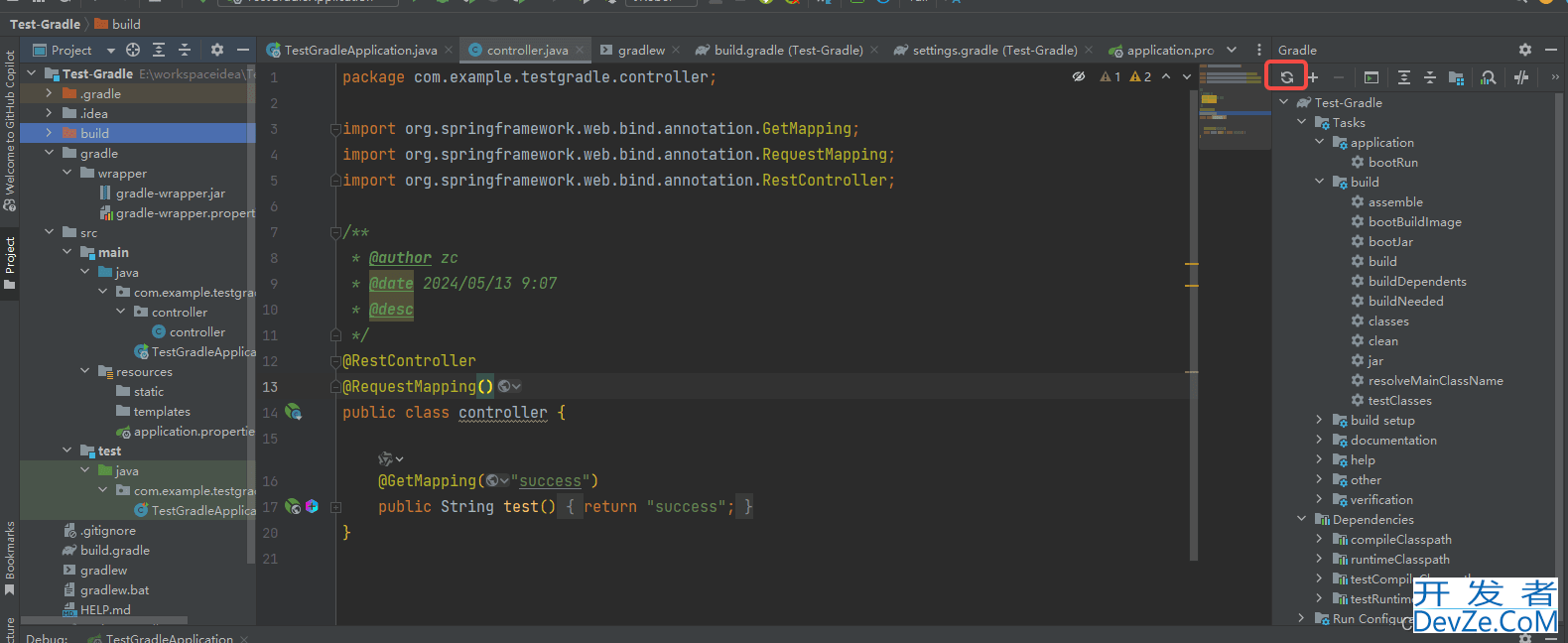Open editor tabs more options menu
Screen dimensions: 1568x643
click(1259, 50)
